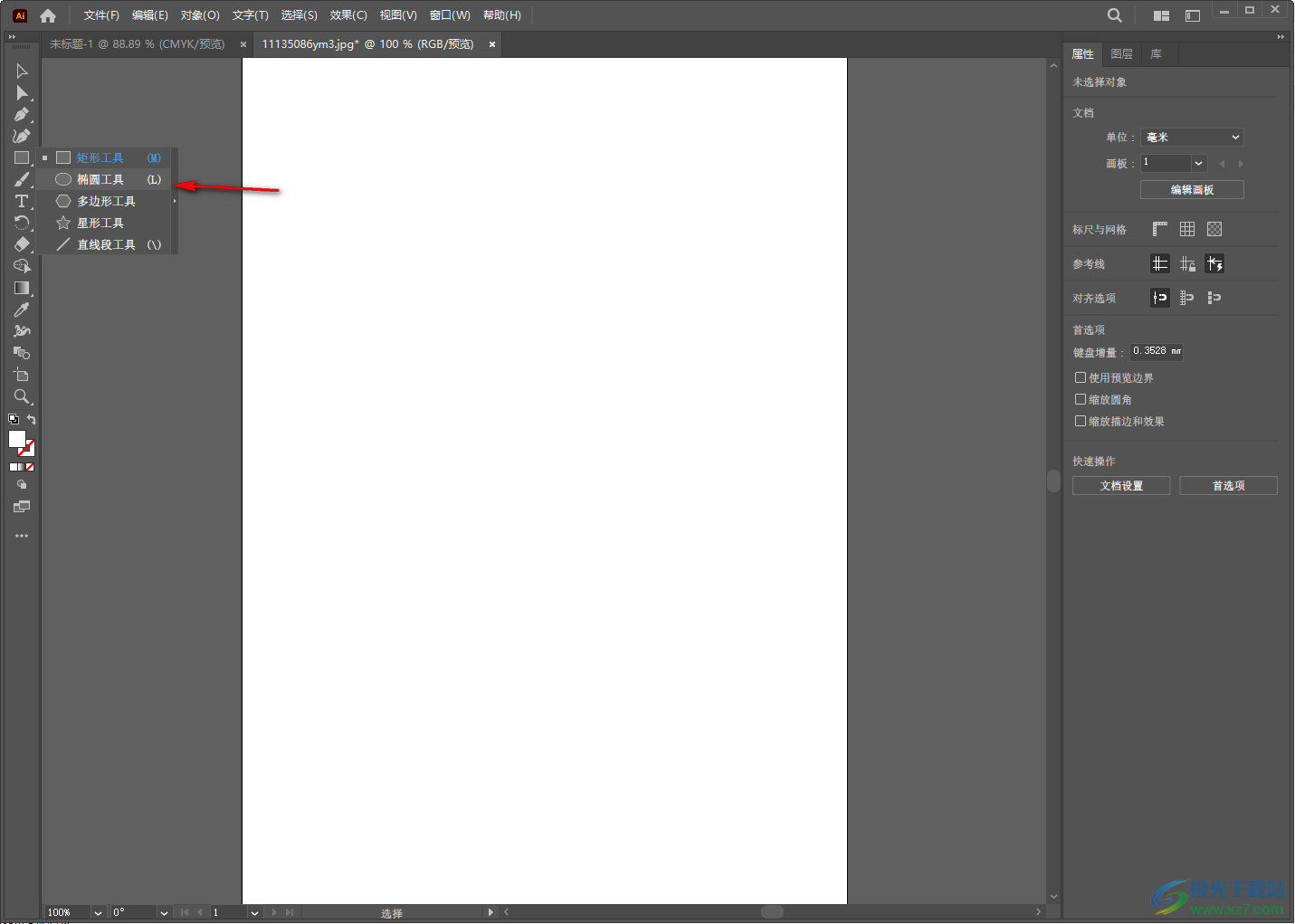The height and width of the screenshot is (924, 1295).
Task: Select the Selection arrow tool
Action: click(22, 71)
